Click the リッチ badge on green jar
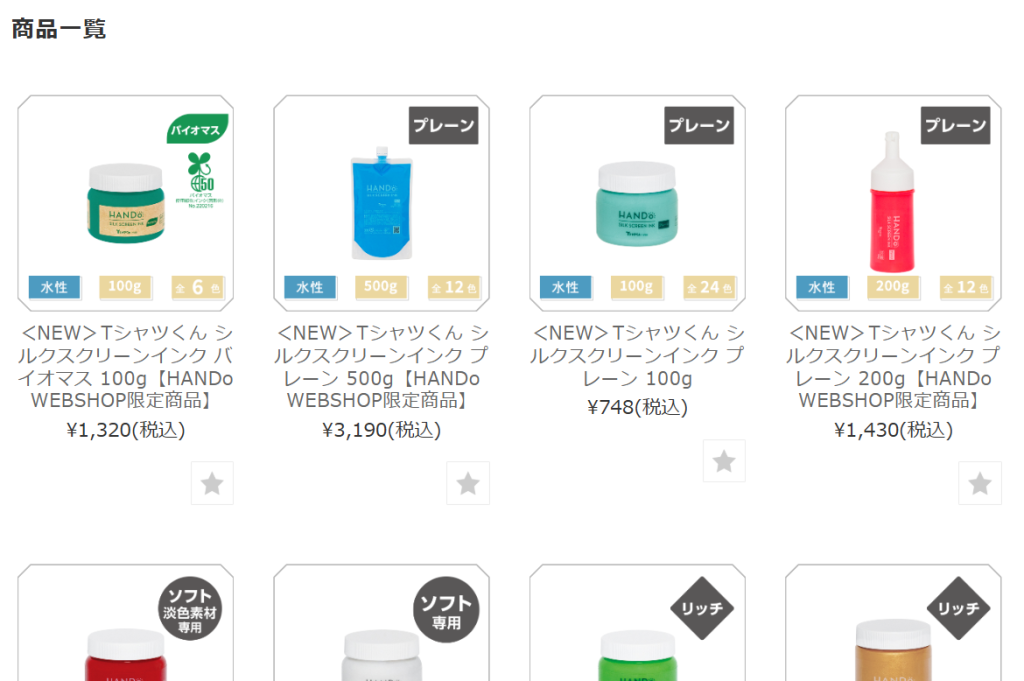The width and height of the screenshot is (1024, 681). [702, 608]
